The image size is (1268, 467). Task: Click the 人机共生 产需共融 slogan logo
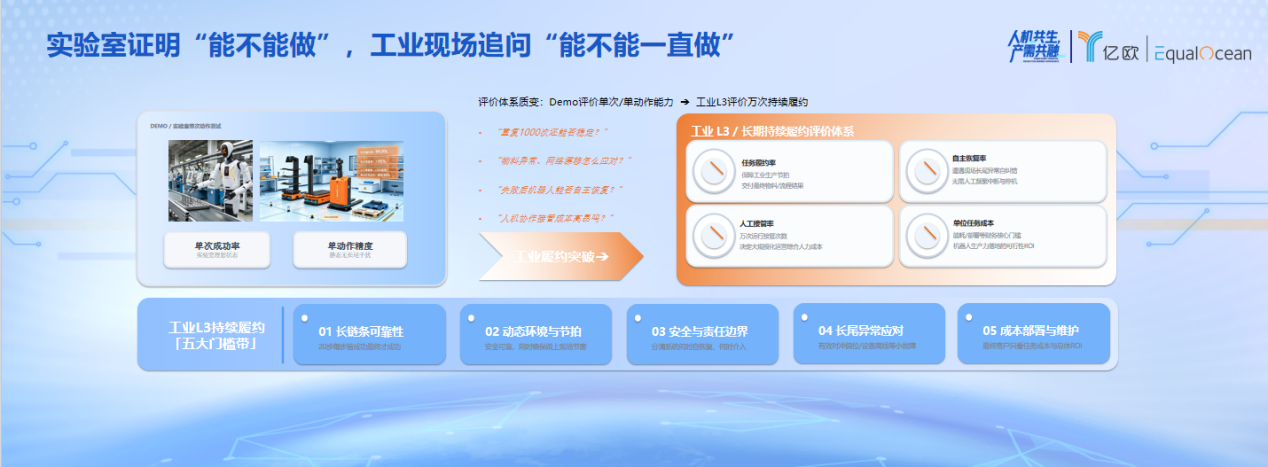(1036, 46)
